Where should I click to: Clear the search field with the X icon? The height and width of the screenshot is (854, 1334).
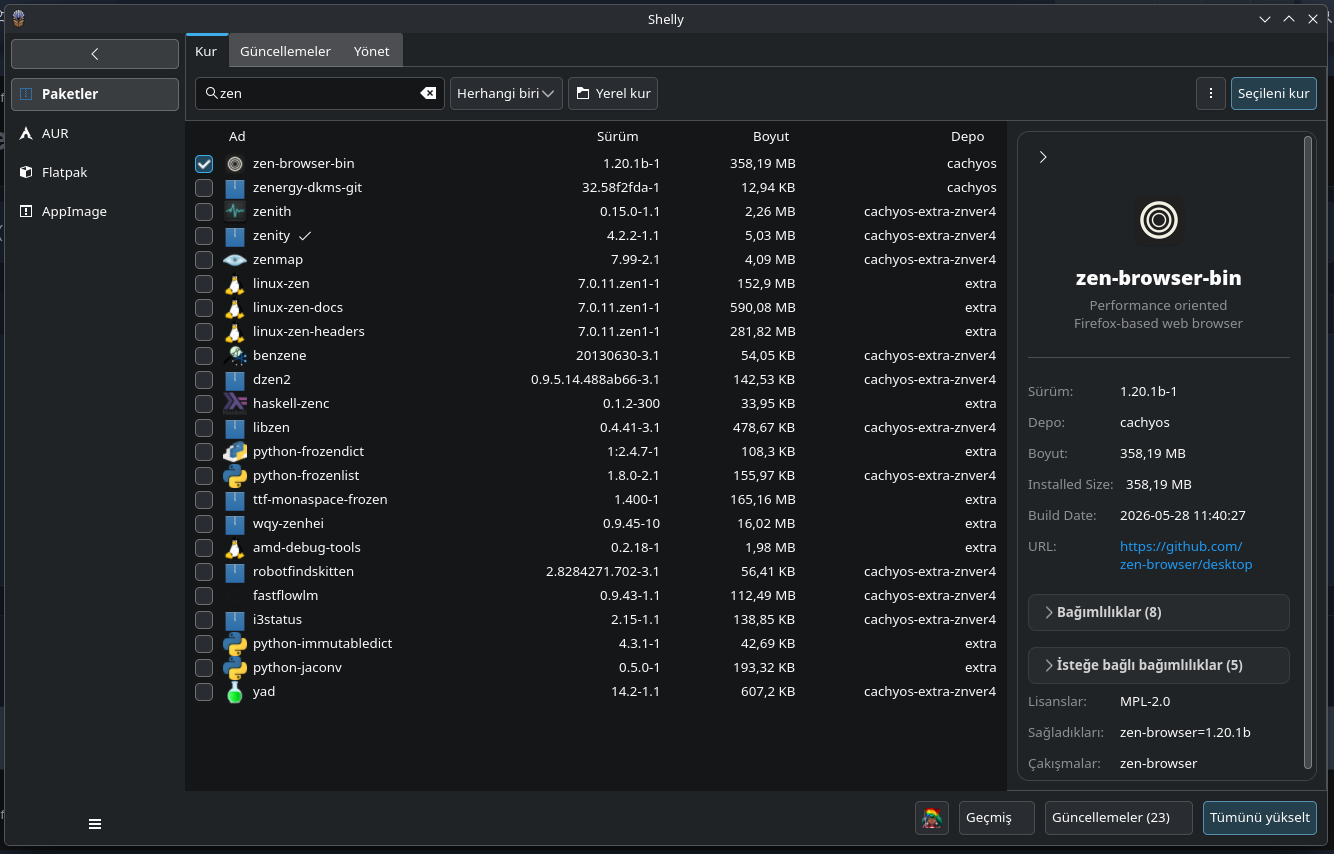pos(428,93)
